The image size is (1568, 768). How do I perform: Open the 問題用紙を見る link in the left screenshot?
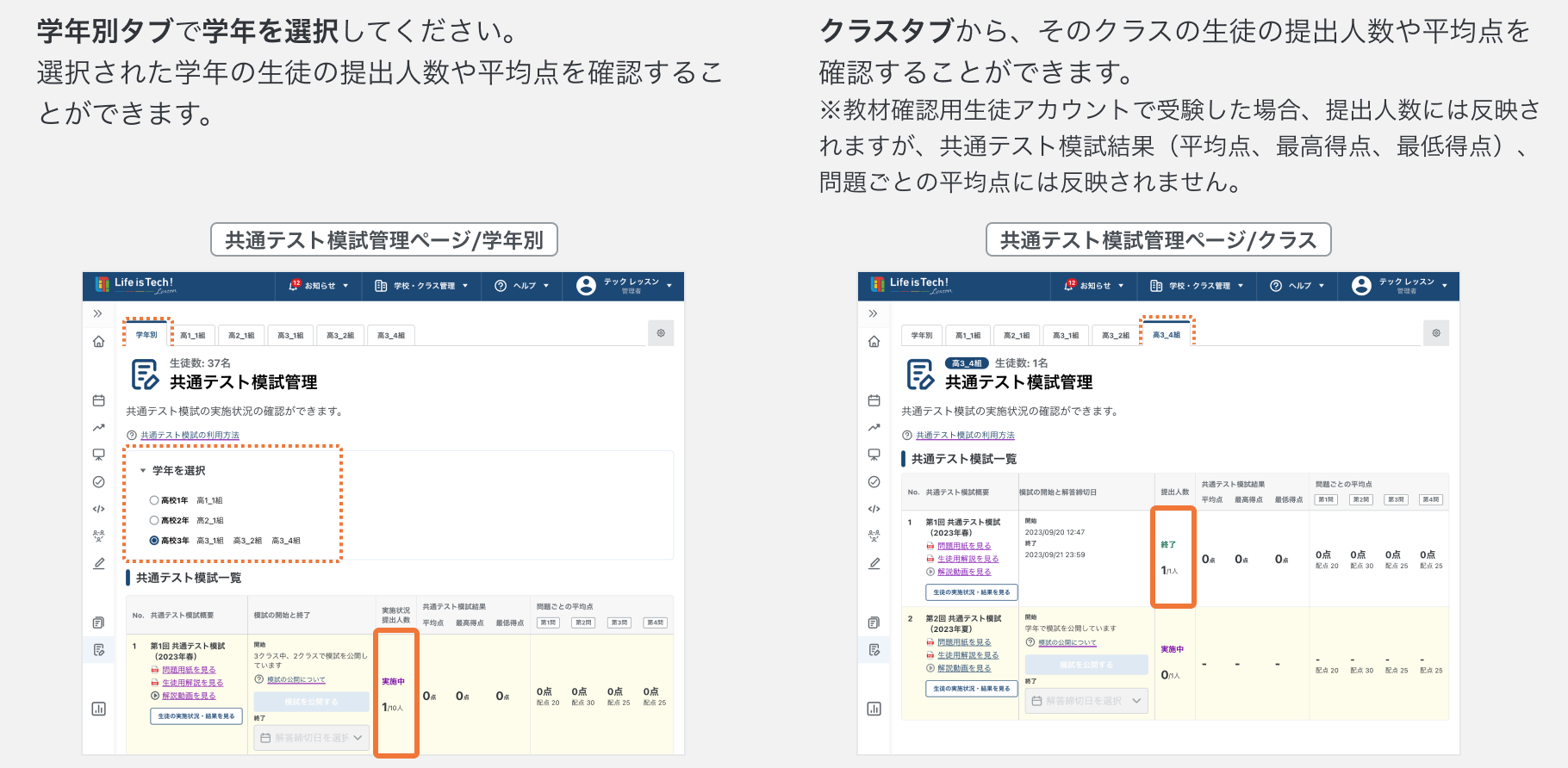pyautogui.click(x=189, y=670)
